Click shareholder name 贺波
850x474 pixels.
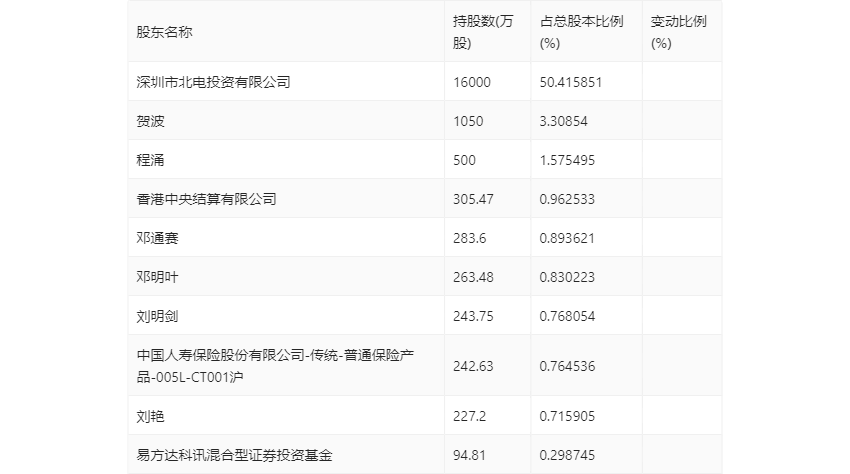click(x=150, y=121)
